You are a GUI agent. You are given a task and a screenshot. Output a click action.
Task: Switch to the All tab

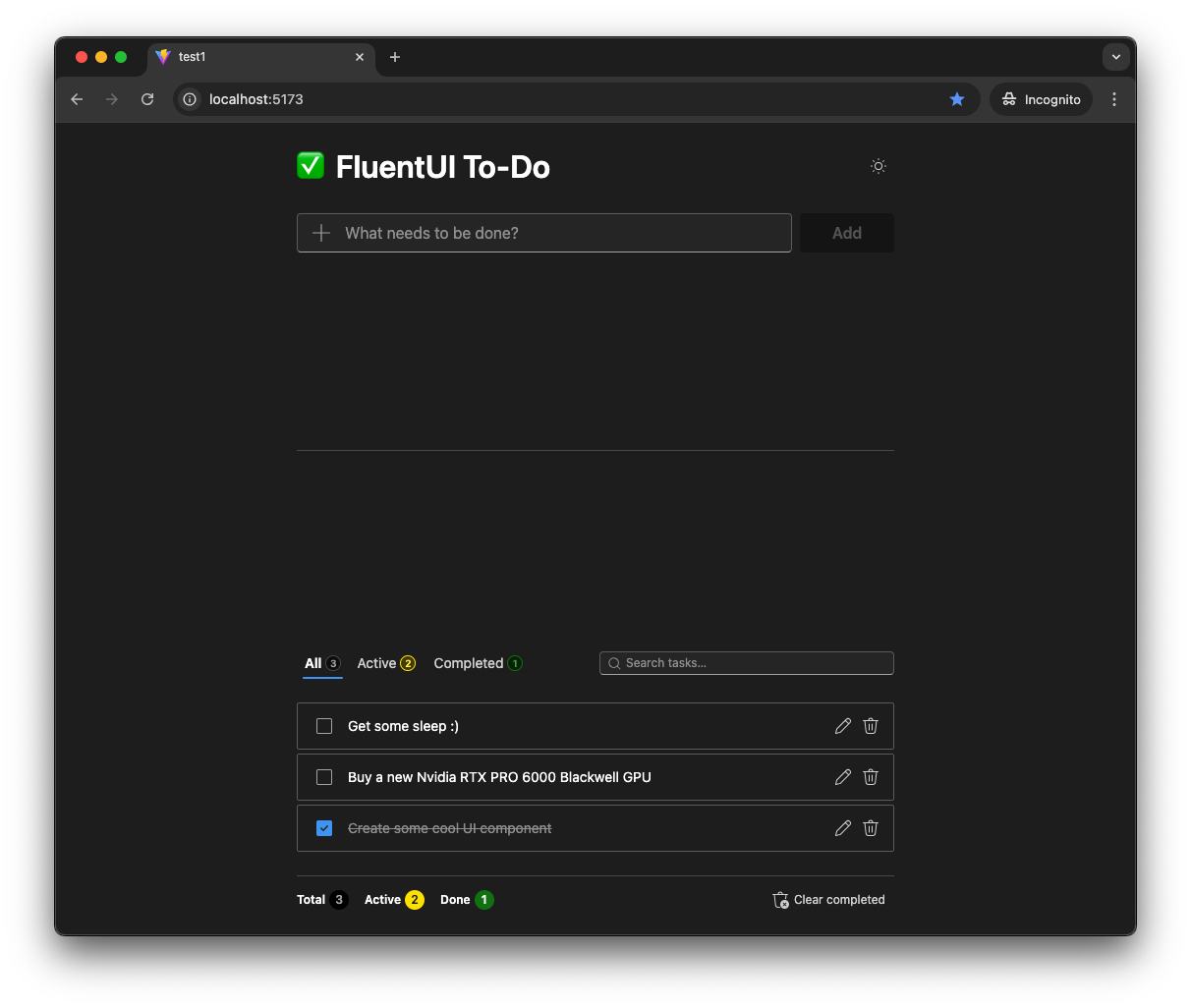(322, 663)
